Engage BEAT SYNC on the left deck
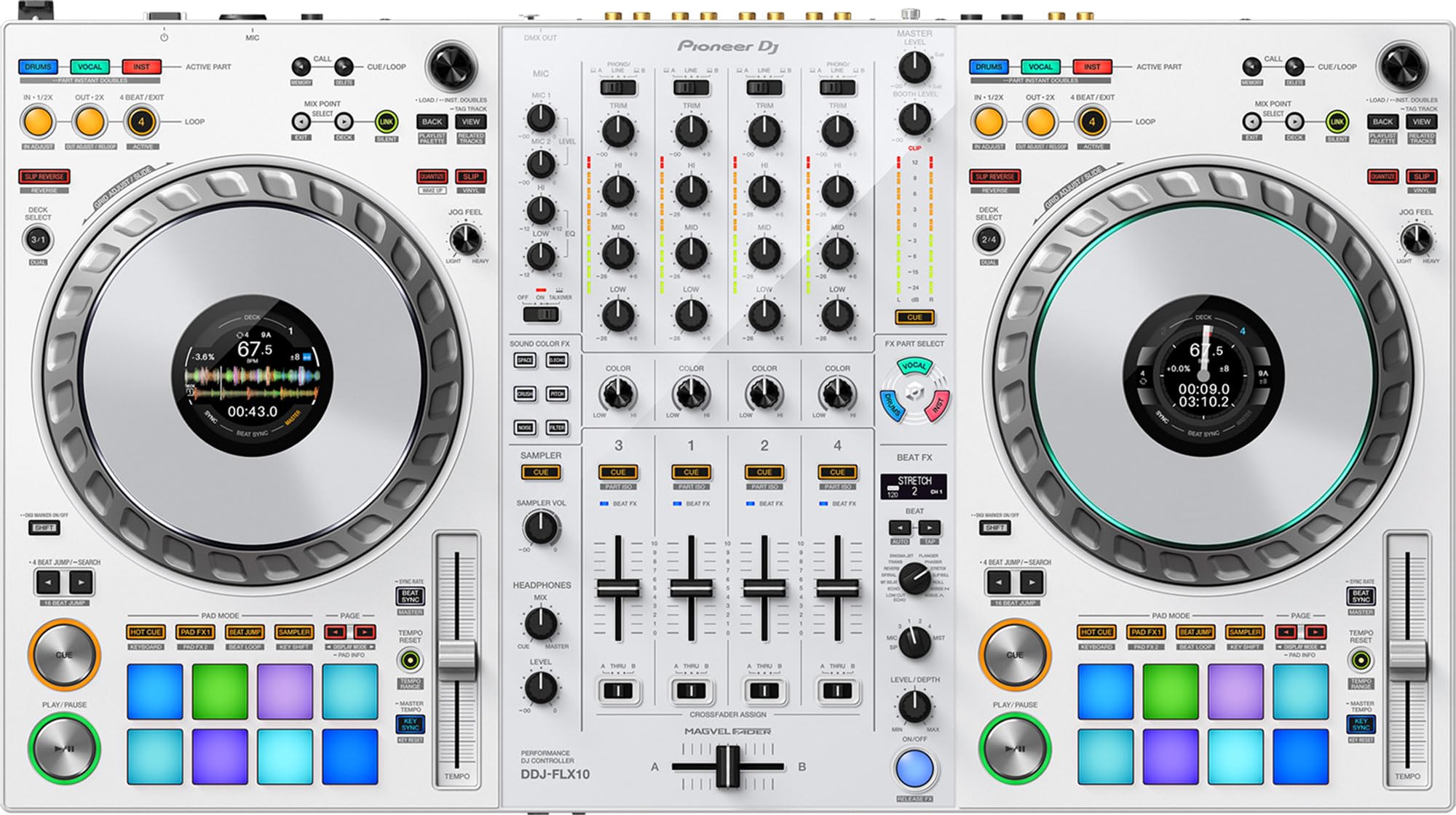 411,597
